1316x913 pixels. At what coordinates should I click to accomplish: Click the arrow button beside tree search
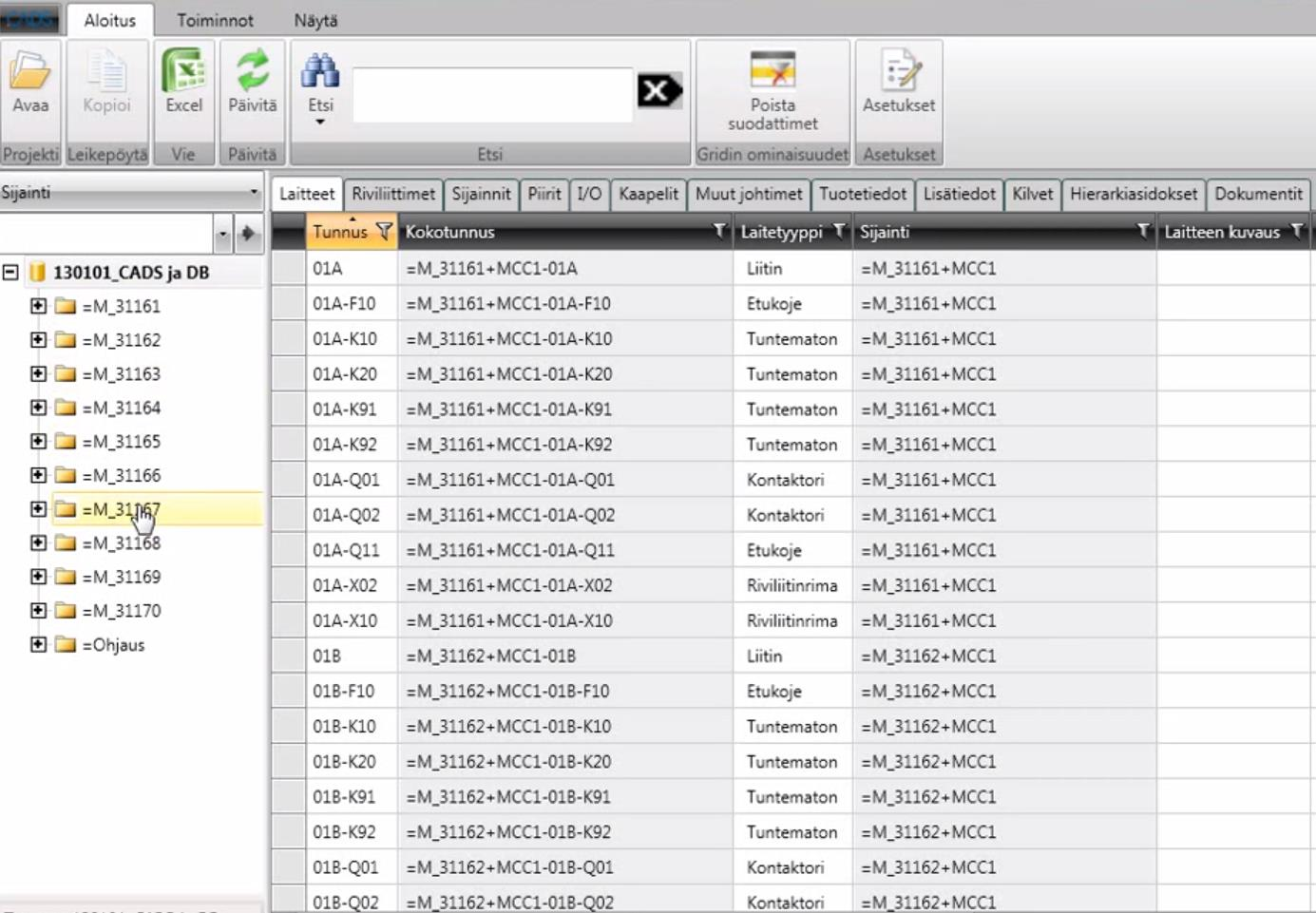click(x=248, y=233)
